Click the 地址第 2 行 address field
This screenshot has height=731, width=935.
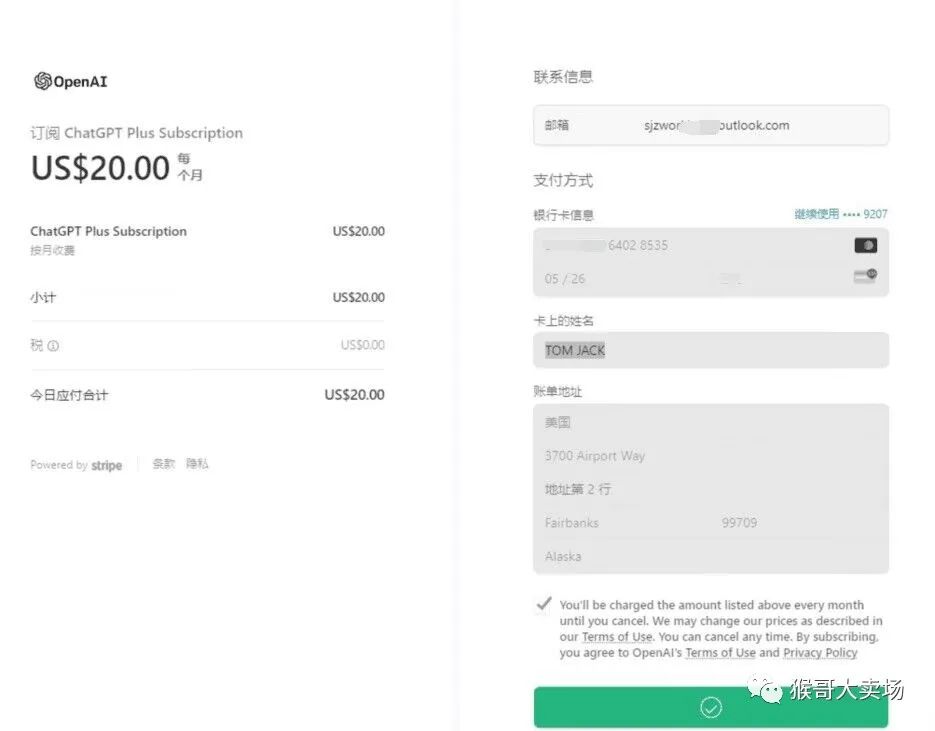711,489
